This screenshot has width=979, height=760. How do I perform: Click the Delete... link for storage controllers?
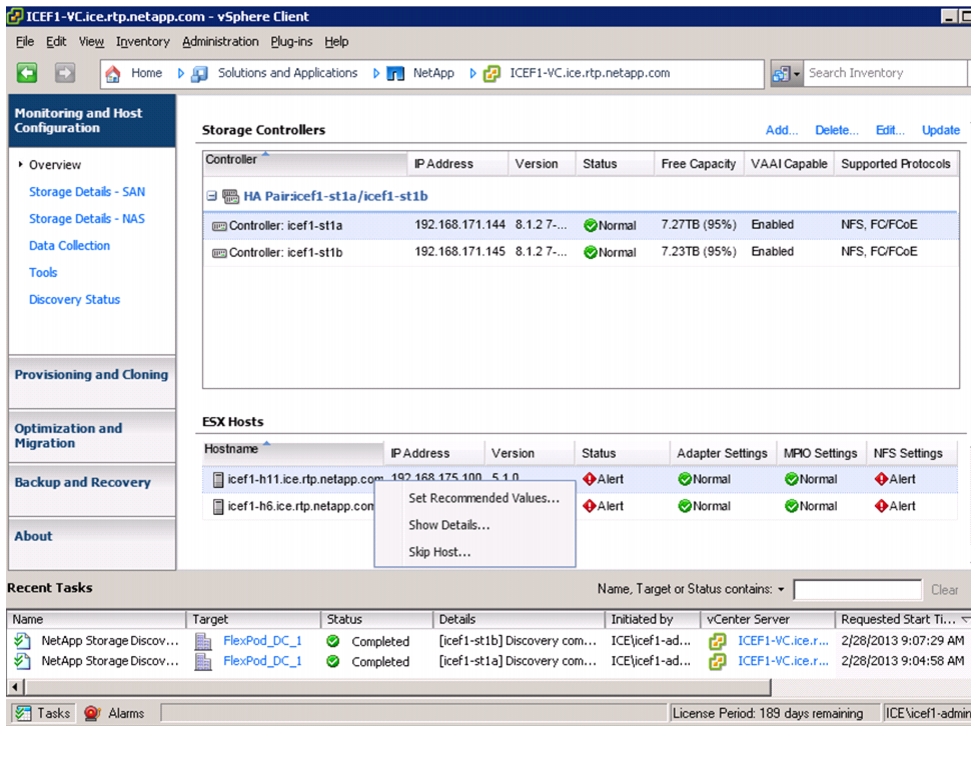837,131
